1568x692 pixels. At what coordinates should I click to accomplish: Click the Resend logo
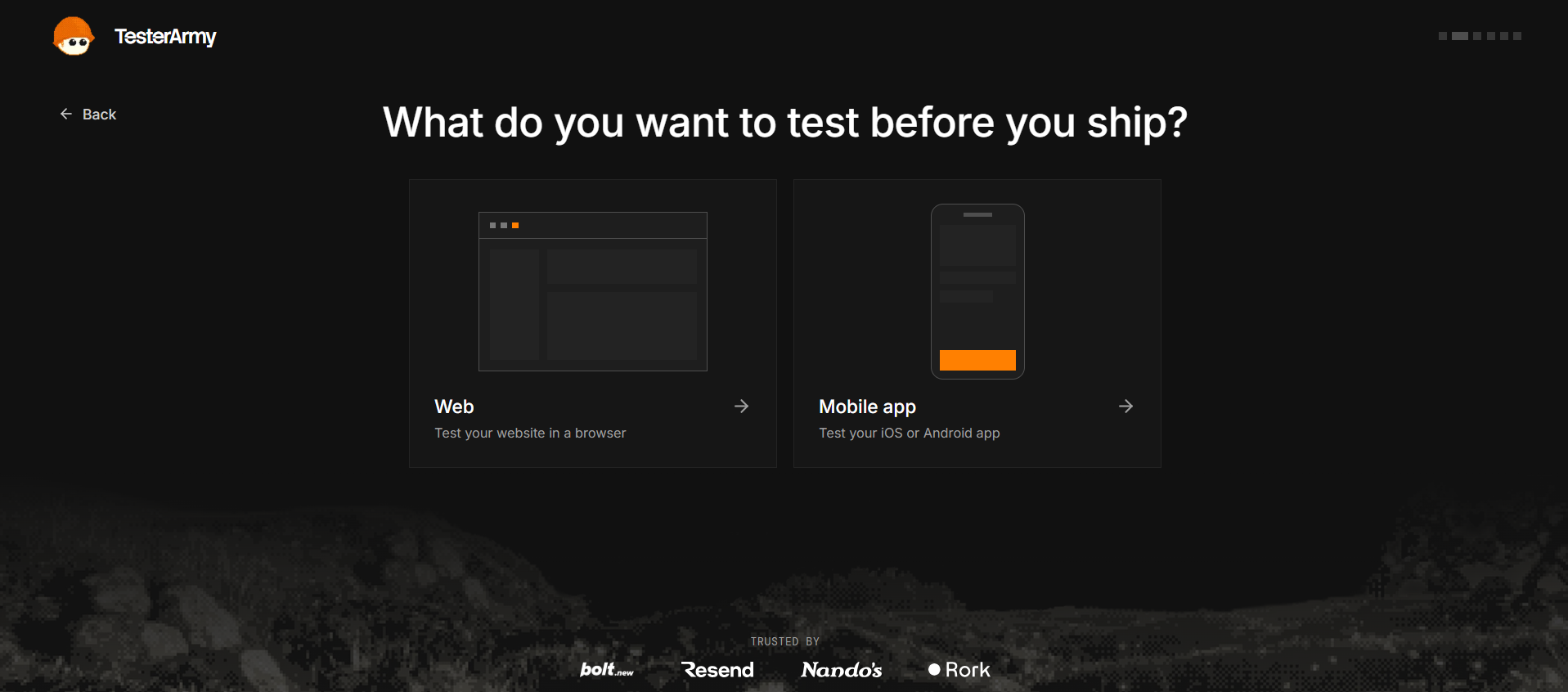tap(718, 670)
